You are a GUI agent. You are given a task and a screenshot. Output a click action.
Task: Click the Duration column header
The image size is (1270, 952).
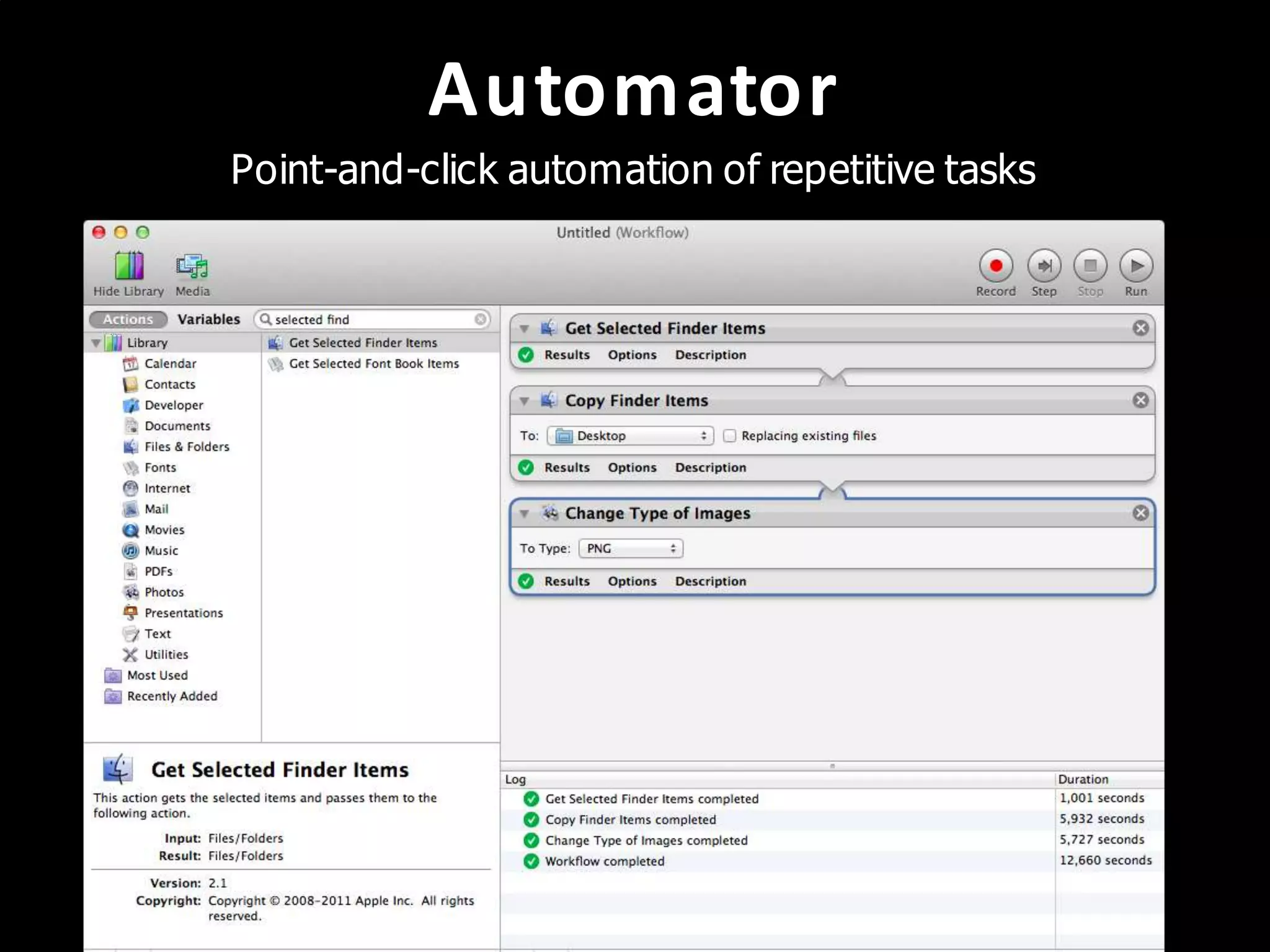click(x=1109, y=780)
